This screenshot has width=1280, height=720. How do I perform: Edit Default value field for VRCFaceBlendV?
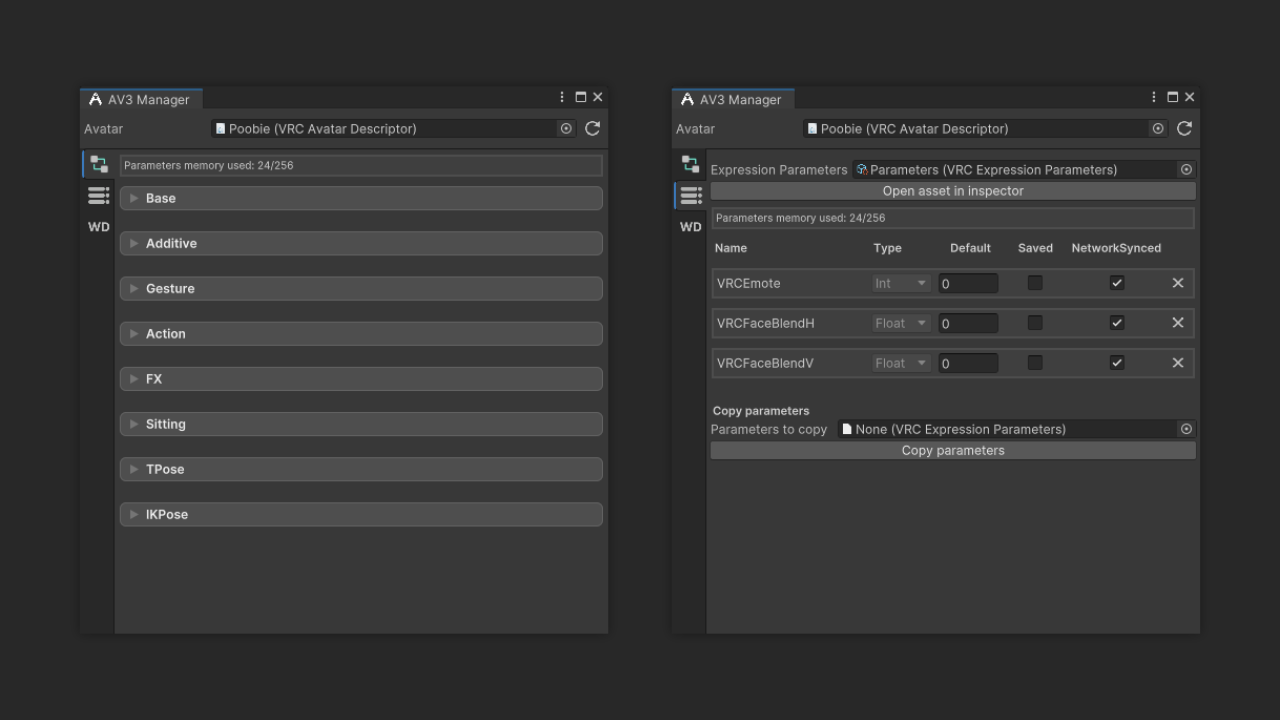pyautogui.click(x=968, y=363)
